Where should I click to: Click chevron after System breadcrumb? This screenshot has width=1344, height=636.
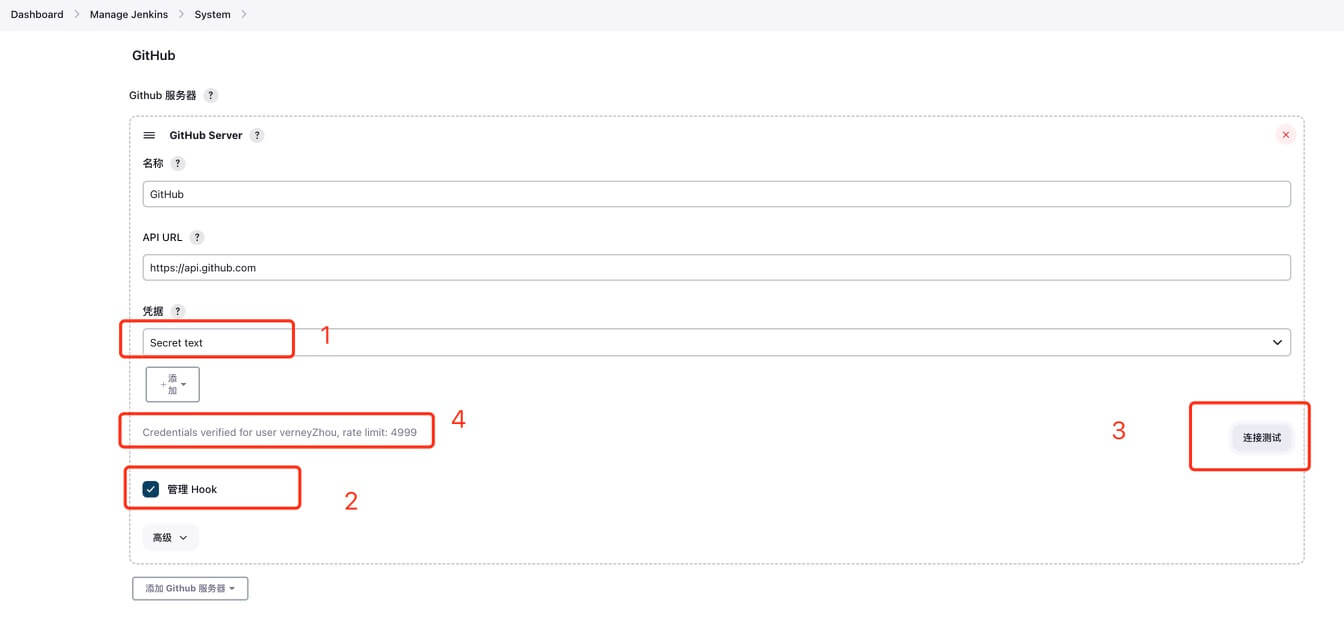[x=244, y=14]
